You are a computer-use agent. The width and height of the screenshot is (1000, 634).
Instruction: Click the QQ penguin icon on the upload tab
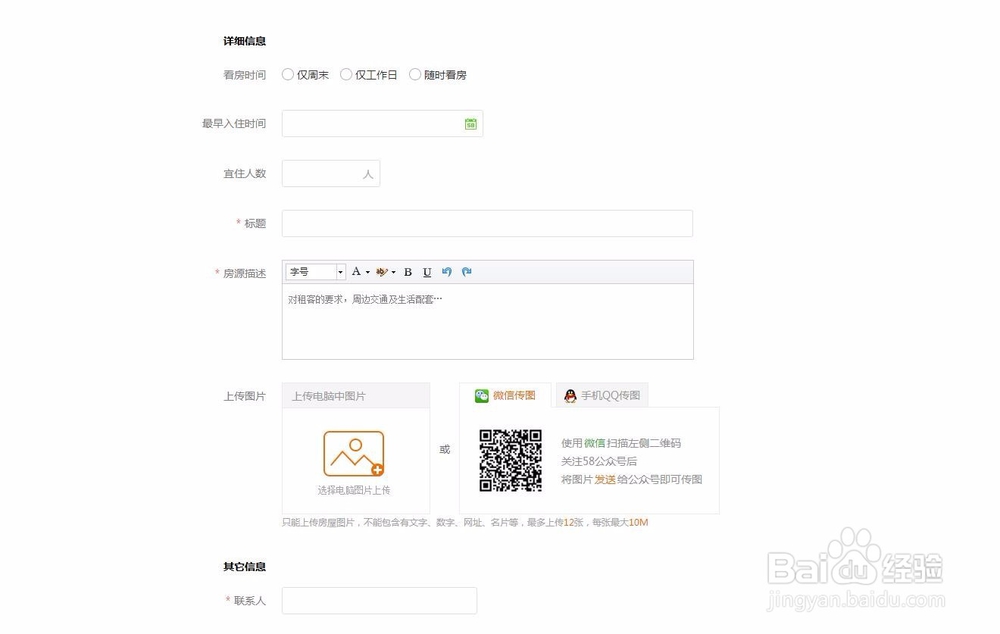coord(569,395)
